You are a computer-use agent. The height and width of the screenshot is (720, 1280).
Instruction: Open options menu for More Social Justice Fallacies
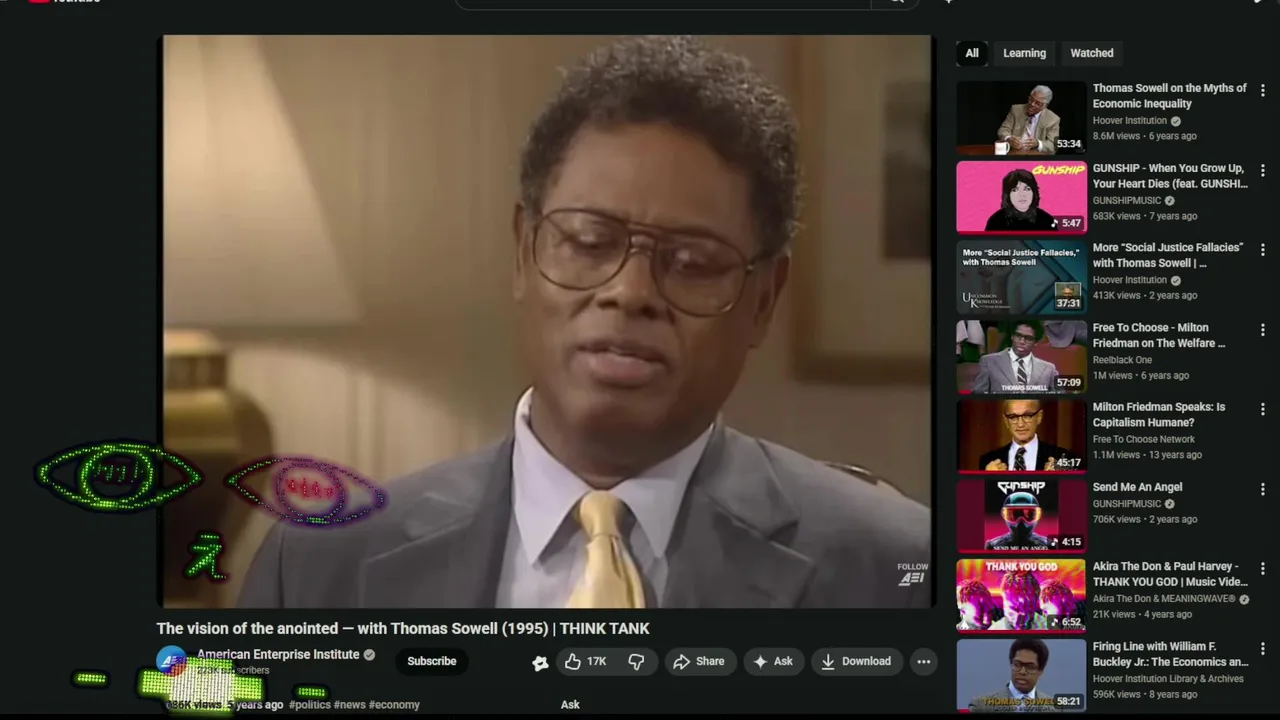(x=1263, y=249)
